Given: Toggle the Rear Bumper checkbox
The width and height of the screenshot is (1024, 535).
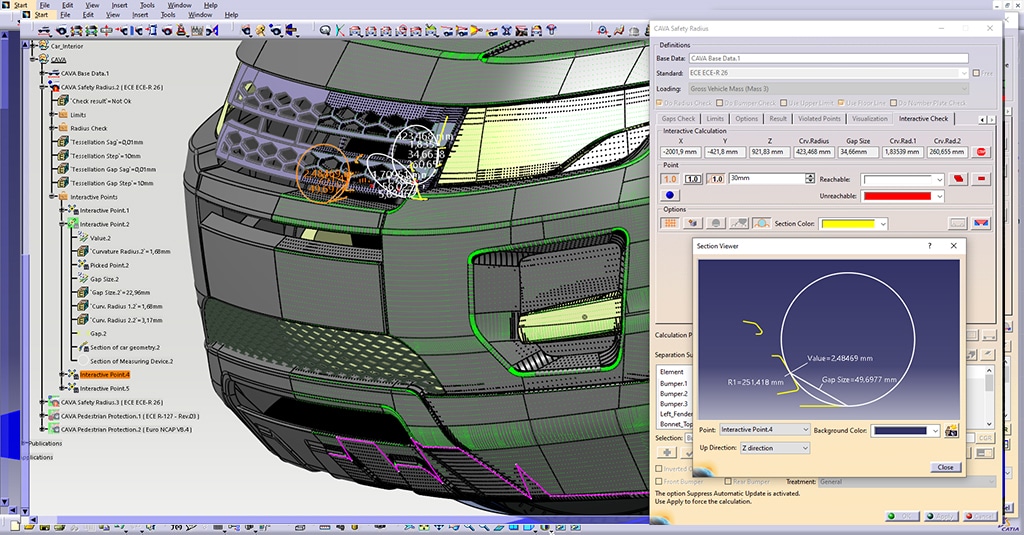Looking at the screenshot, I should click(728, 481).
